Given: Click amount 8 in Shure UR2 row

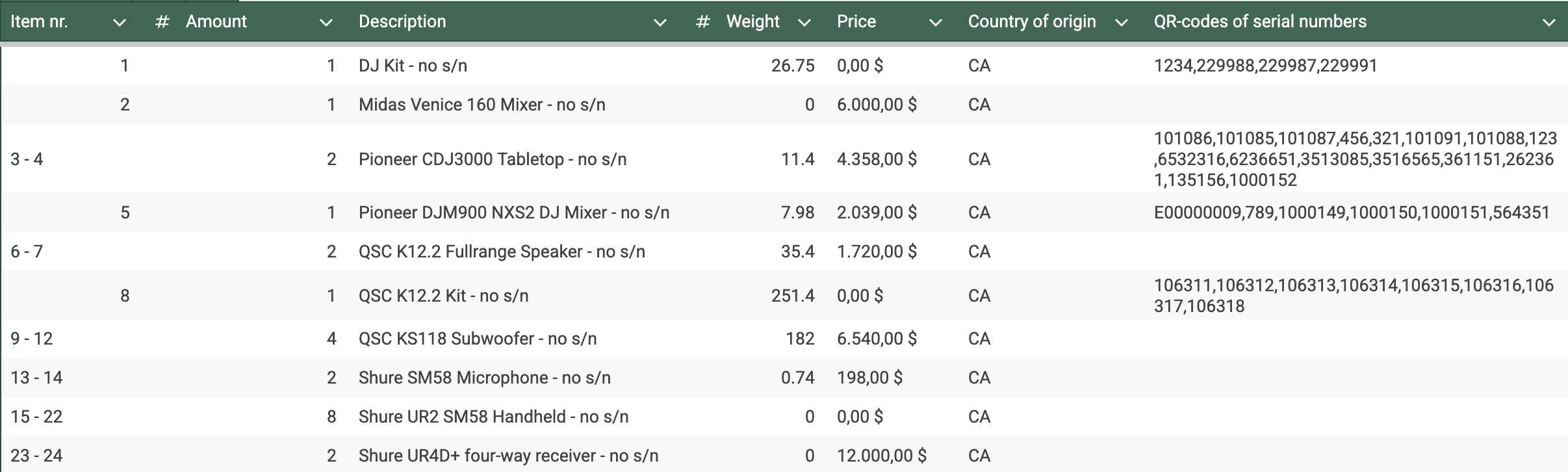Looking at the screenshot, I should click(x=331, y=417).
